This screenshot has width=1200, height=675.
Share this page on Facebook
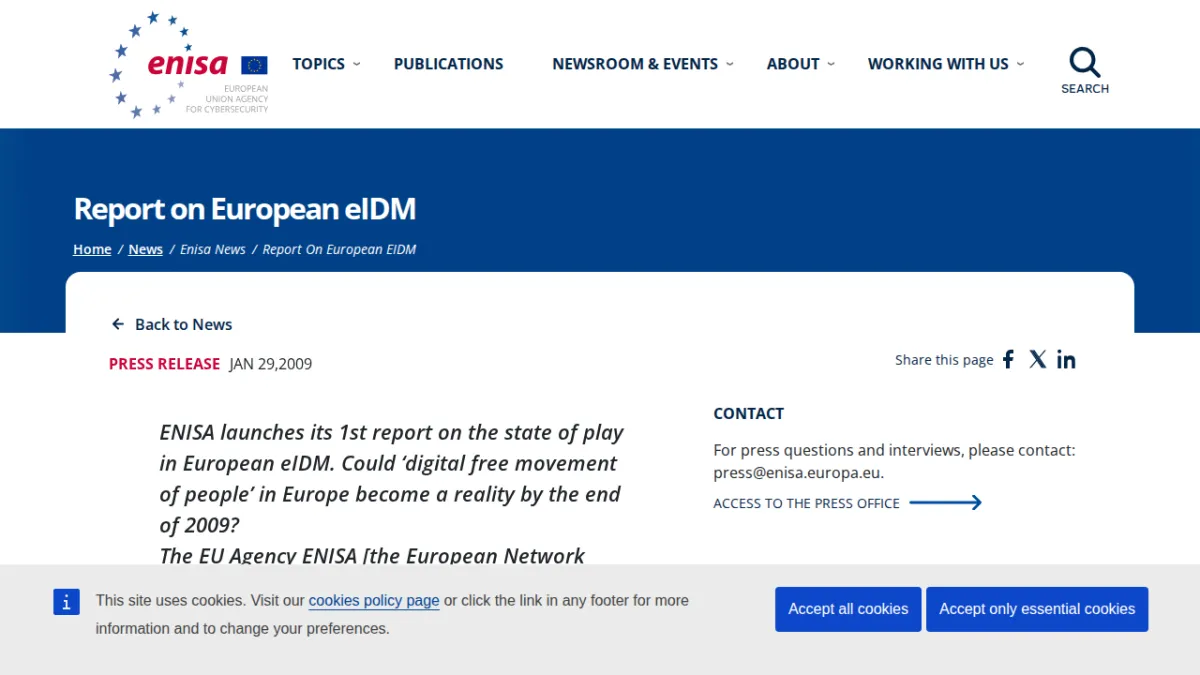point(1008,359)
